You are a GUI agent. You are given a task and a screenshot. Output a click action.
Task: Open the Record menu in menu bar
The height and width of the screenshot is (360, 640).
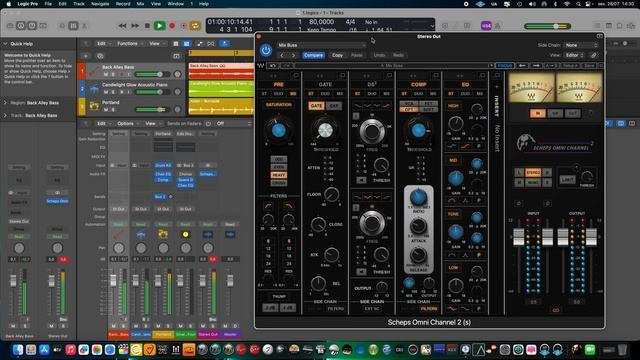coord(123,4)
